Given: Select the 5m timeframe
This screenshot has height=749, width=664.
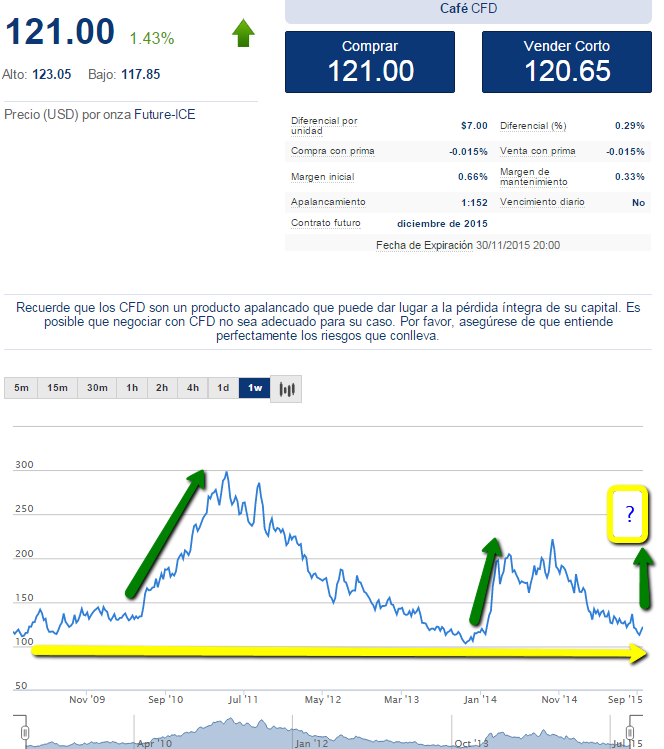Looking at the screenshot, I should point(21,388).
